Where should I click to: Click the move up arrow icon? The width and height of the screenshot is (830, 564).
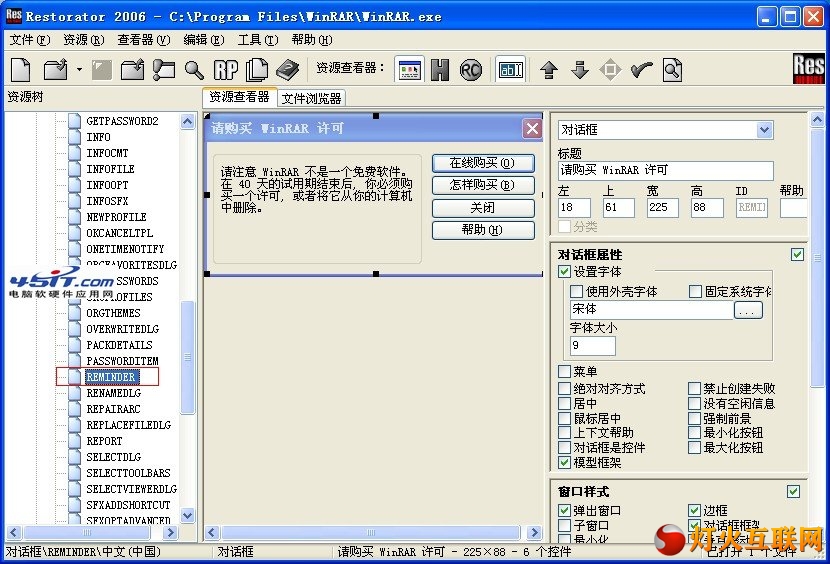point(549,69)
